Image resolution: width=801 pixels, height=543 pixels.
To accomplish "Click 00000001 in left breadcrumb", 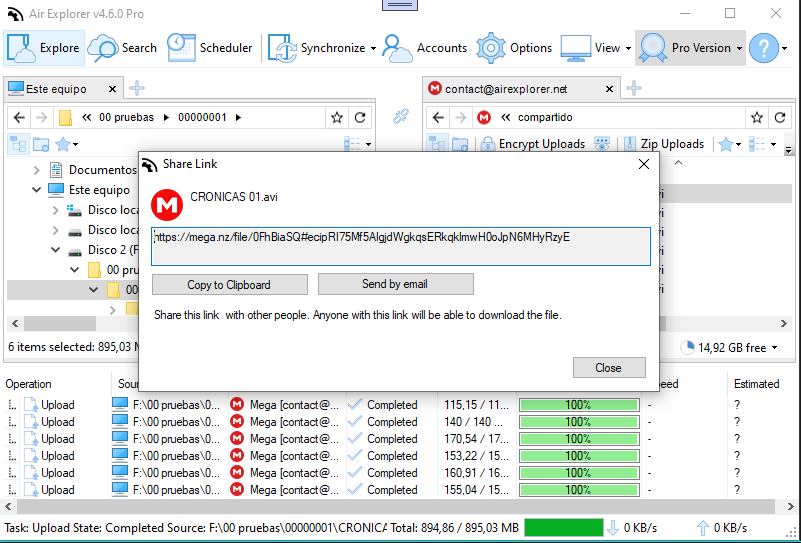I will pos(202,117).
